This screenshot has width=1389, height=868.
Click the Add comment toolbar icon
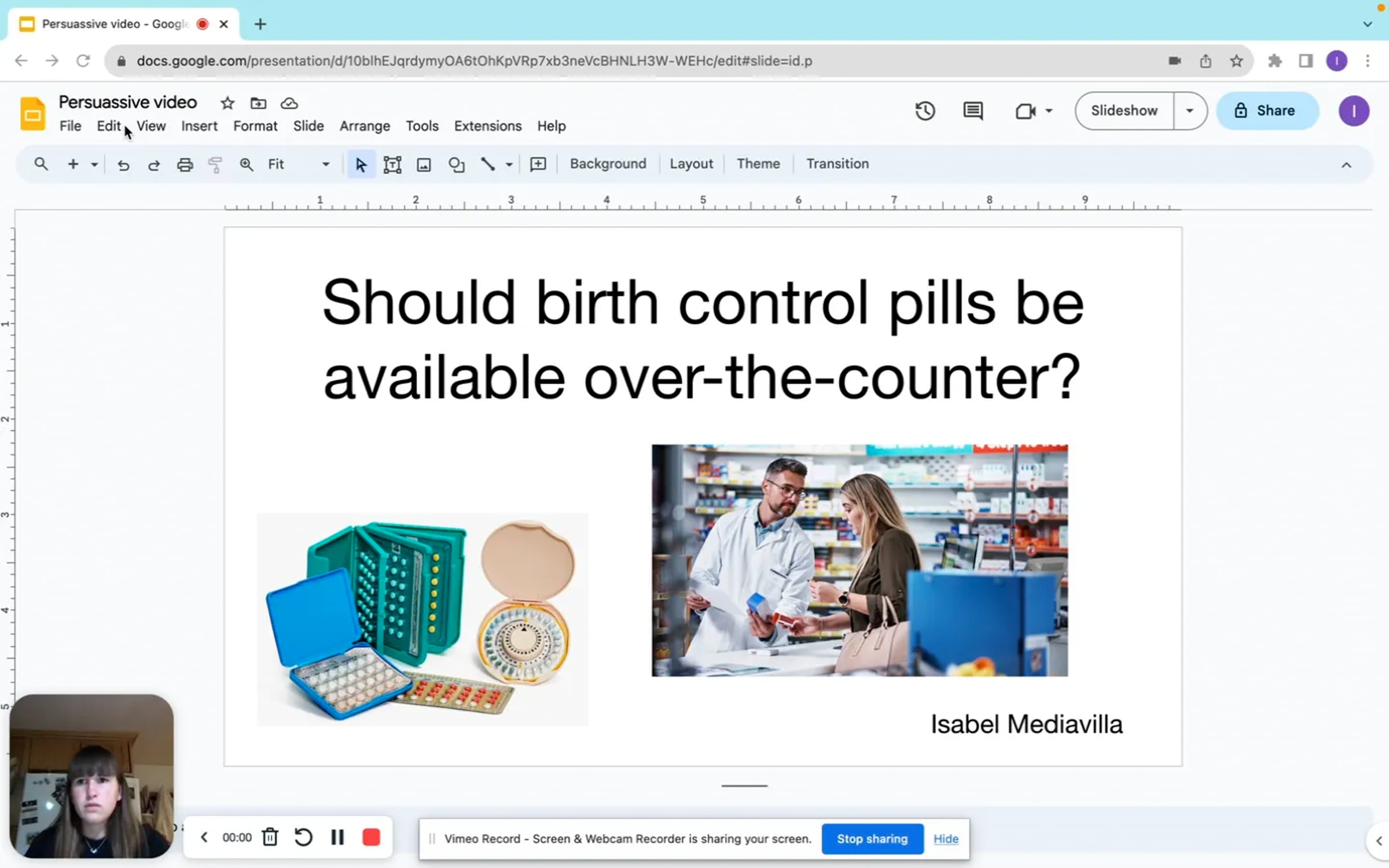point(538,164)
